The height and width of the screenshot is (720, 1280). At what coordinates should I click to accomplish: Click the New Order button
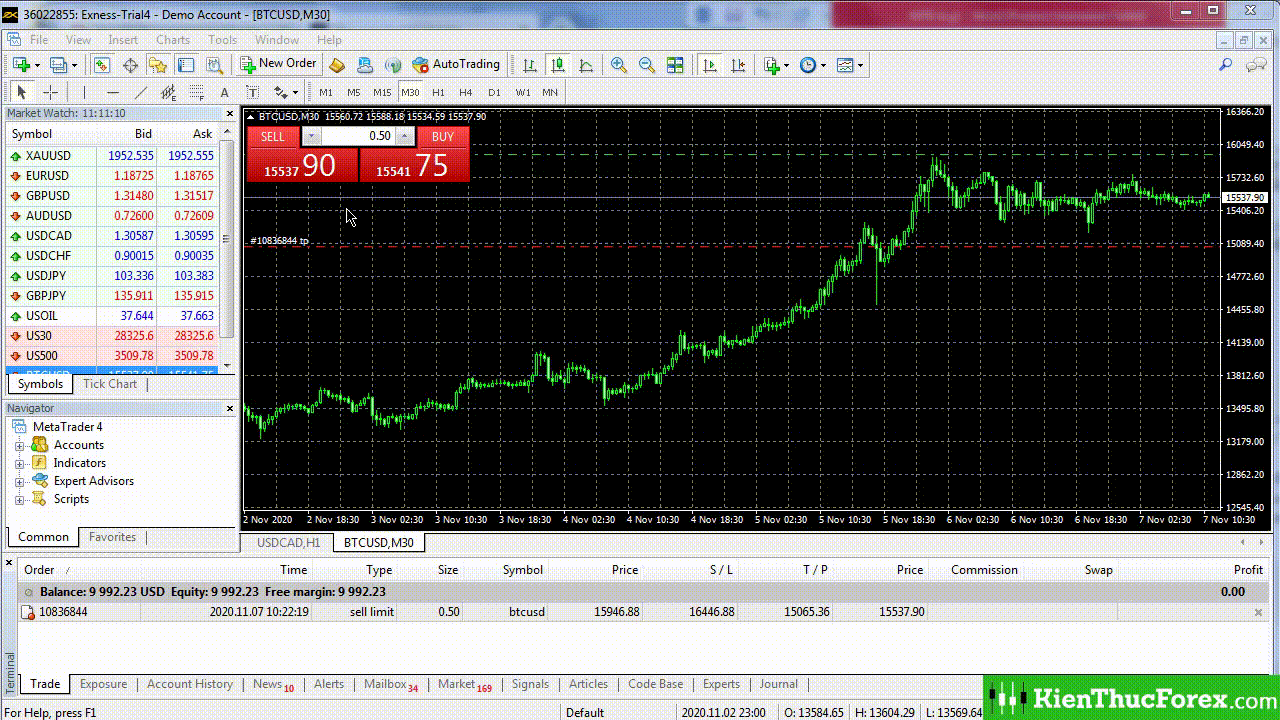coord(278,64)
